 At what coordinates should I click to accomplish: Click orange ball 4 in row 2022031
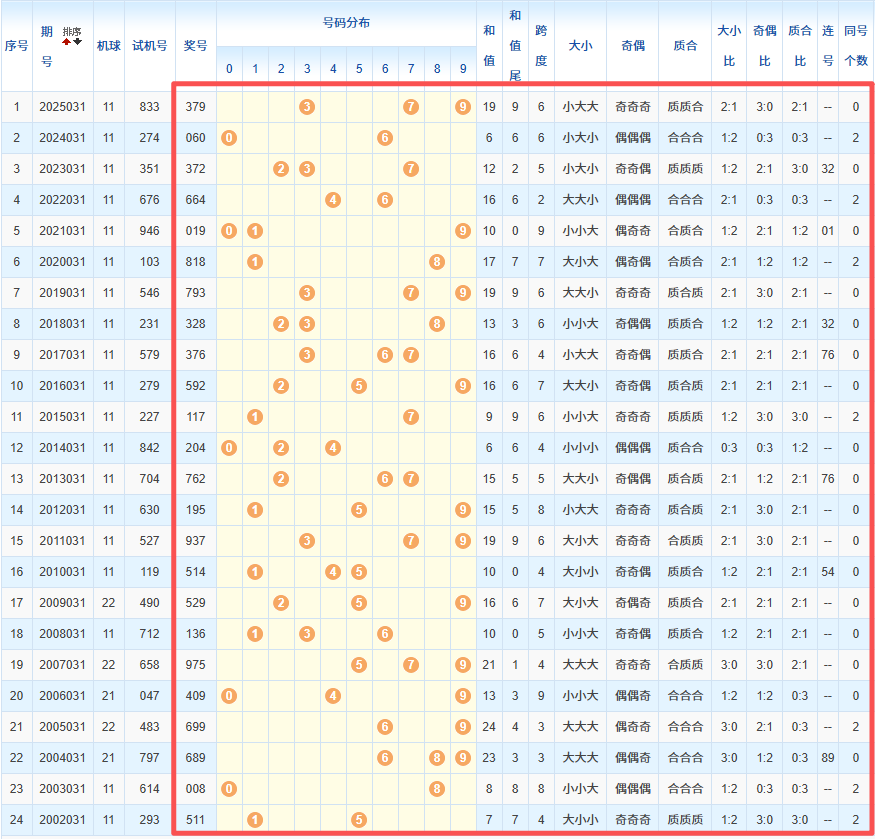tap(333, 200)
